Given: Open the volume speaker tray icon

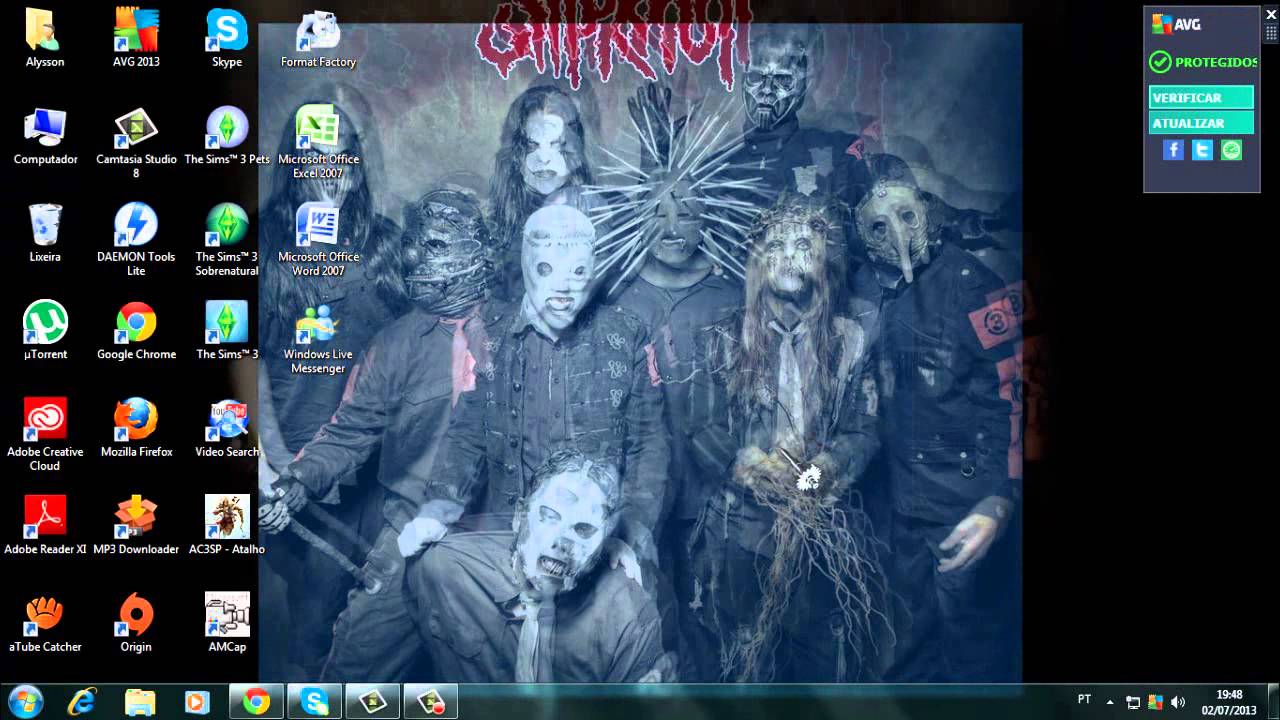Looking at the screenshot, I should coord(1178,702).
